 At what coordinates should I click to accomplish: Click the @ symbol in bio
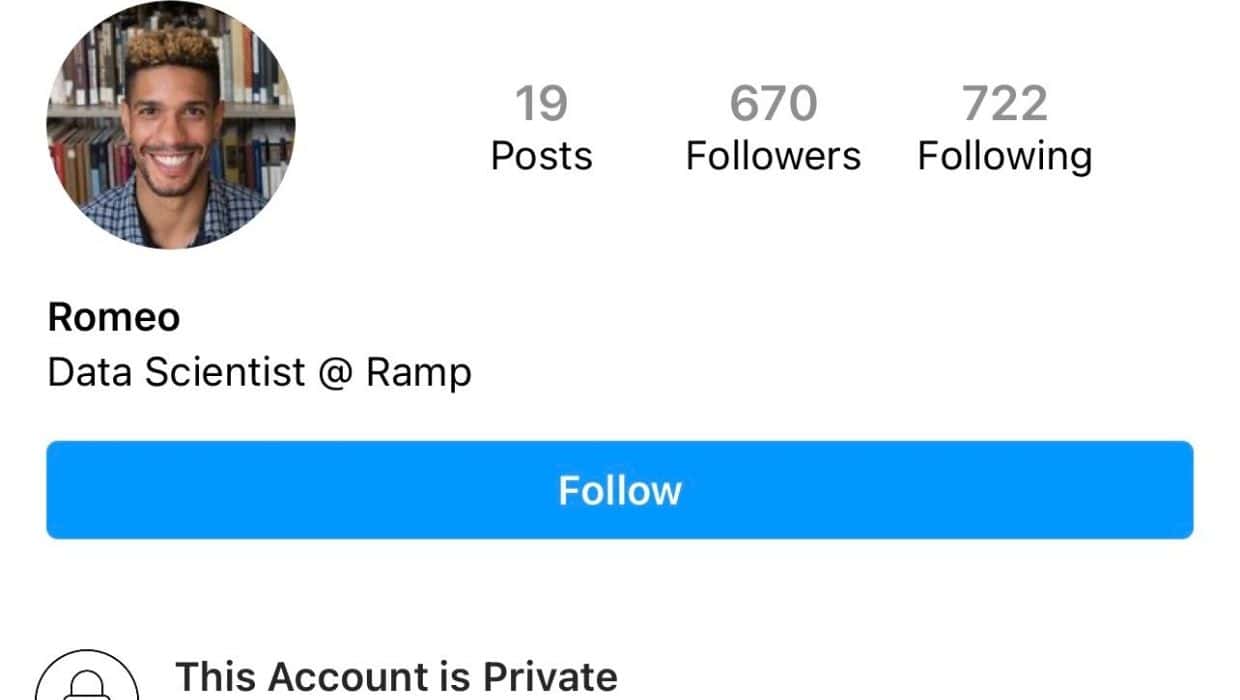click(x=335, y=374)
